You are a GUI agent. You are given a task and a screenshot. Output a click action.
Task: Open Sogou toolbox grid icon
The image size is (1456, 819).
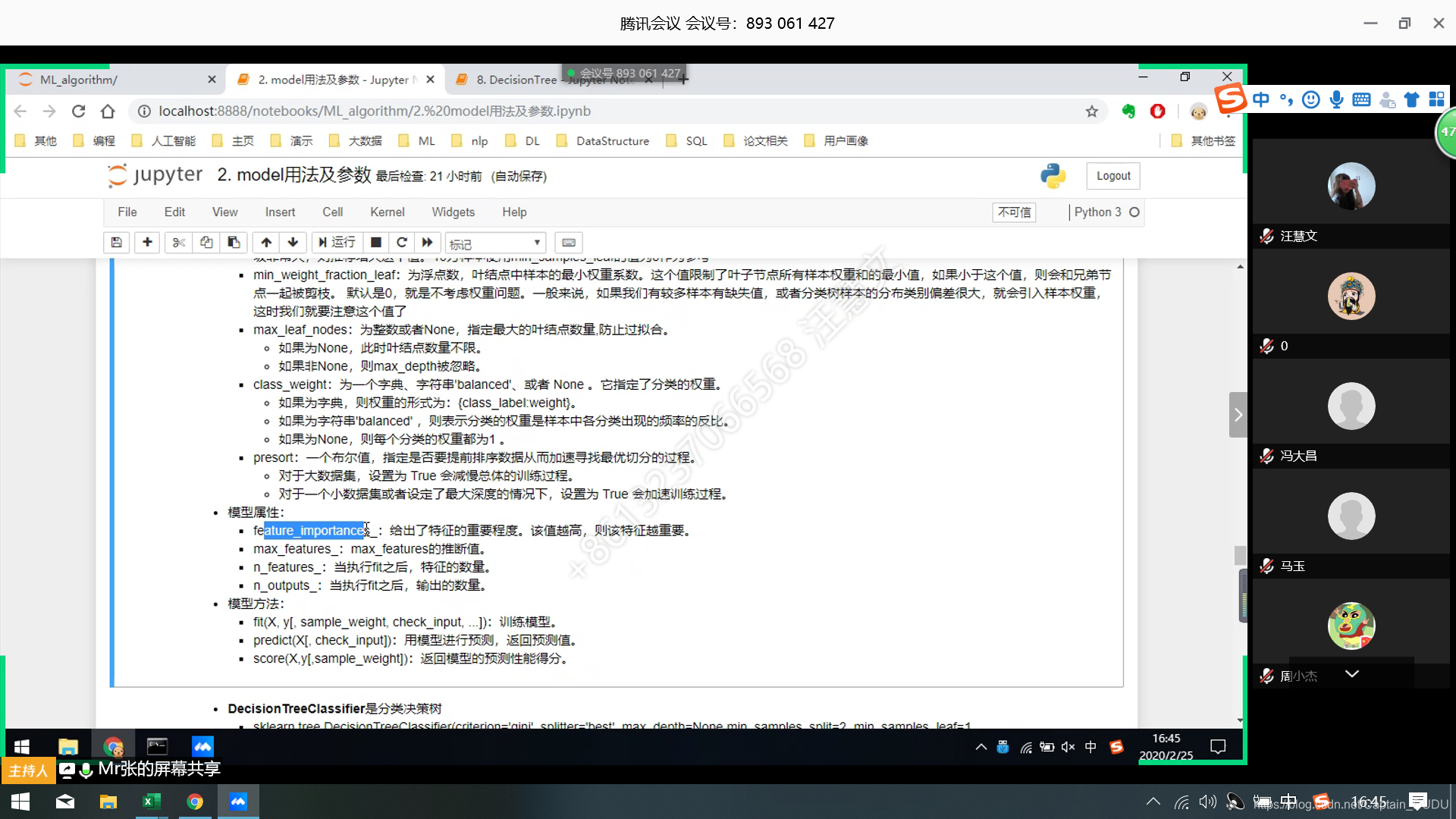tap(1436, 99)
